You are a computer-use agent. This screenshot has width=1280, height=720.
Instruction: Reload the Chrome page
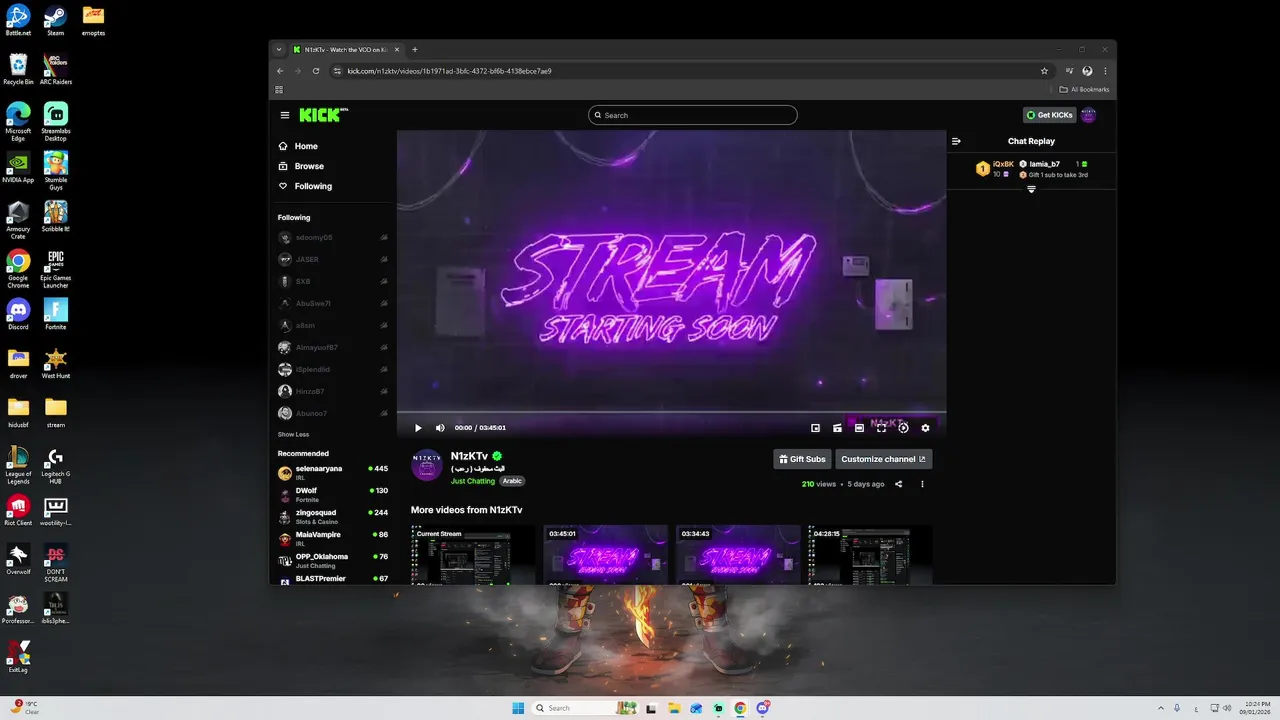pos(316,71)
